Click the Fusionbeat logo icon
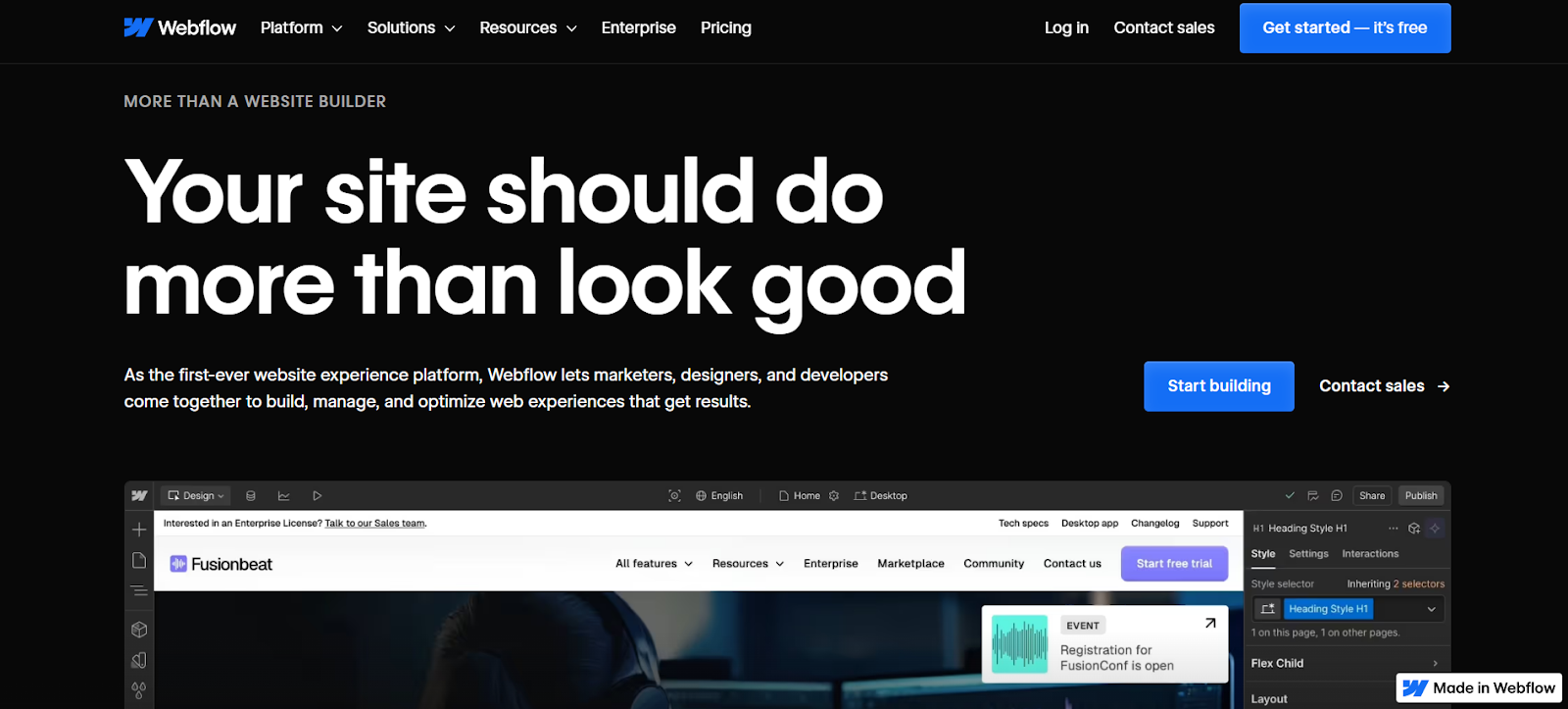 point(178,564)
